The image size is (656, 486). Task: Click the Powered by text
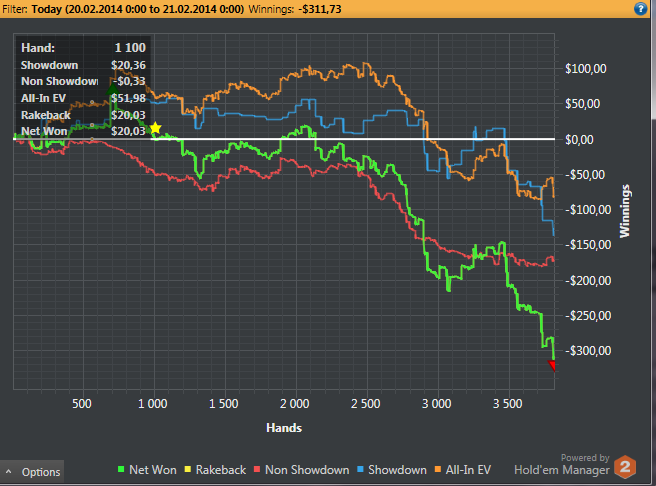(585, 458)
